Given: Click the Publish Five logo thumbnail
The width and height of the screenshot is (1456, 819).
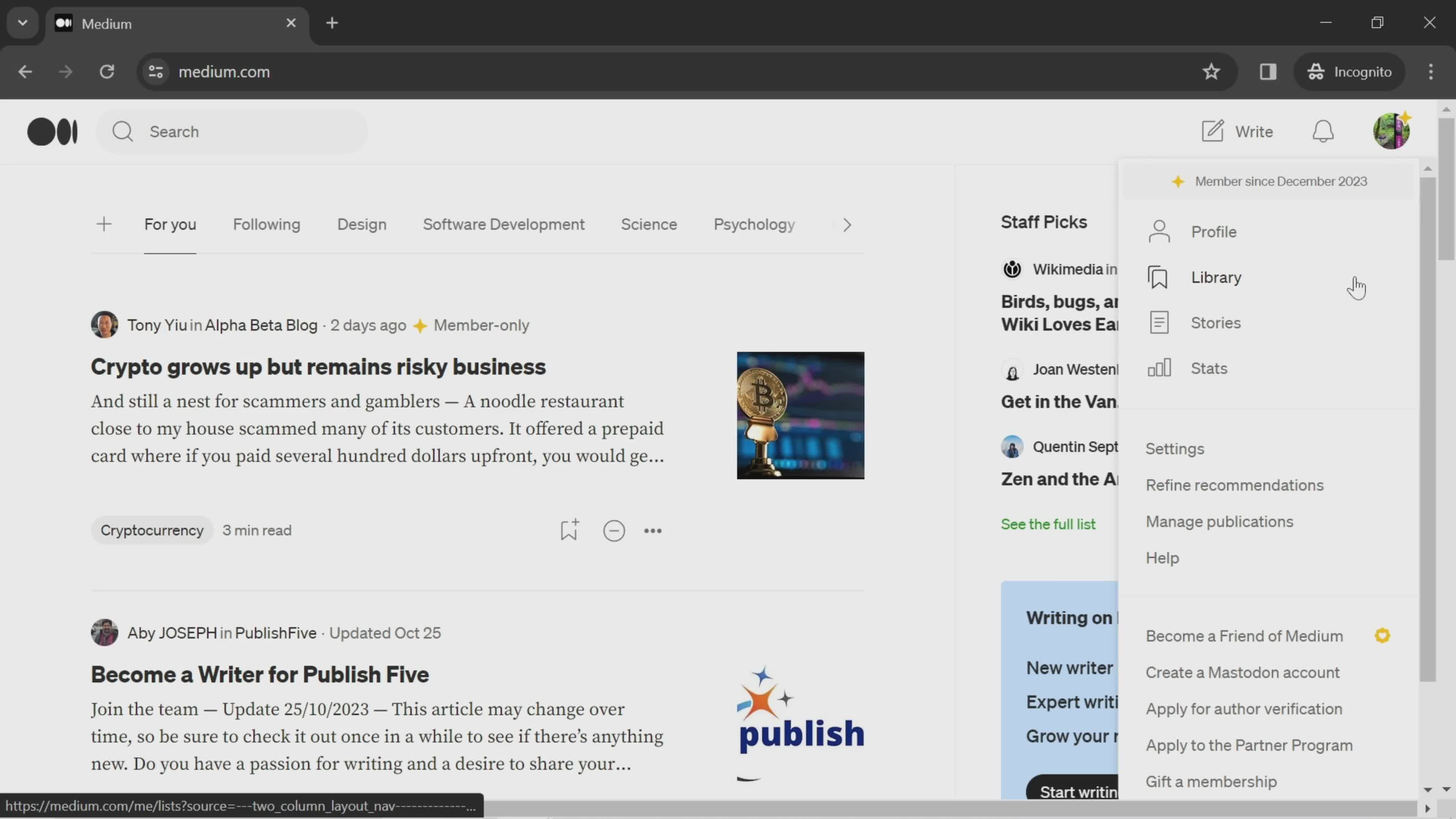Looking at the screenshot, I should coord(800,723).
